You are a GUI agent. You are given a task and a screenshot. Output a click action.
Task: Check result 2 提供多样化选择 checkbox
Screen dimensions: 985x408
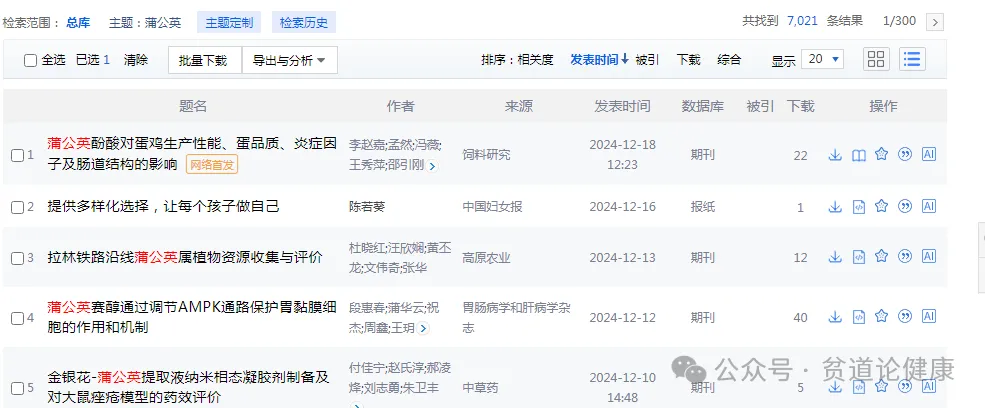coord(18,207)
